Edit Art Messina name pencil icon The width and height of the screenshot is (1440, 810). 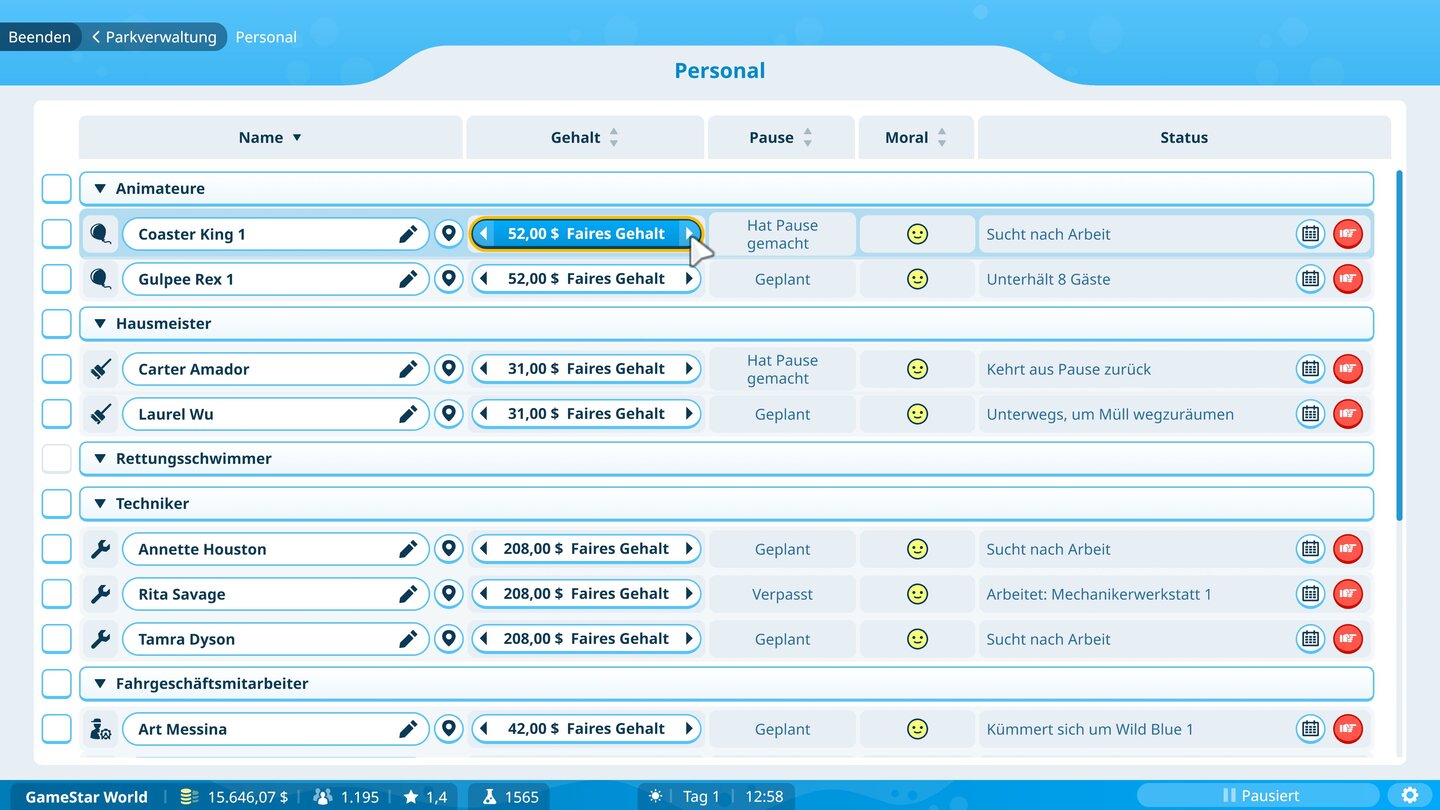pyautogui.click(x=408, y=729)
